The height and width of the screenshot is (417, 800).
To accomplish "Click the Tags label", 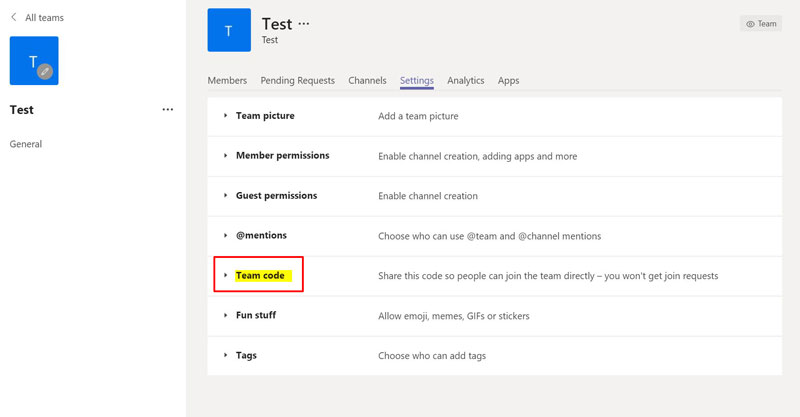I will click(x=246, y=356).
